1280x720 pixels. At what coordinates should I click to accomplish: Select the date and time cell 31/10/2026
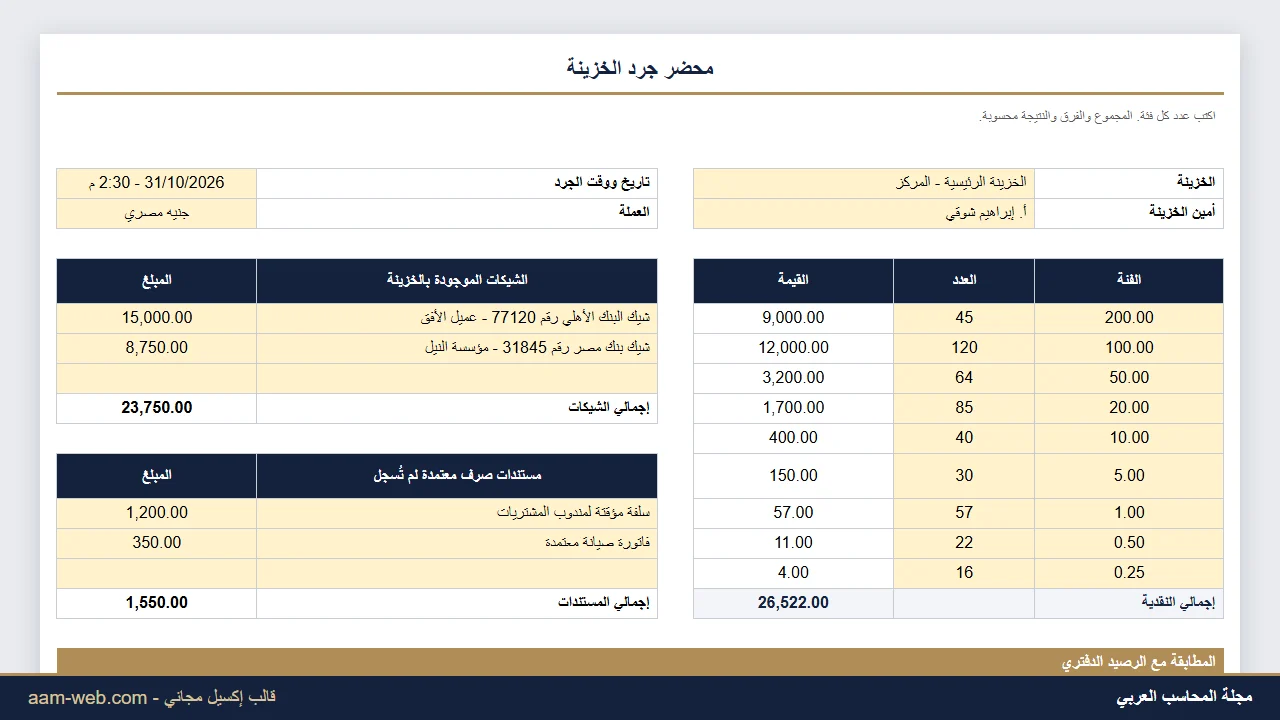[157, 183]
